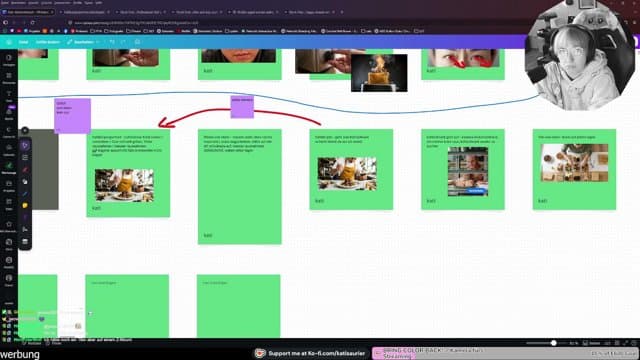Select the burning toaster image
640x360 pixels.
pyautogui.click(x=379, y=73)
